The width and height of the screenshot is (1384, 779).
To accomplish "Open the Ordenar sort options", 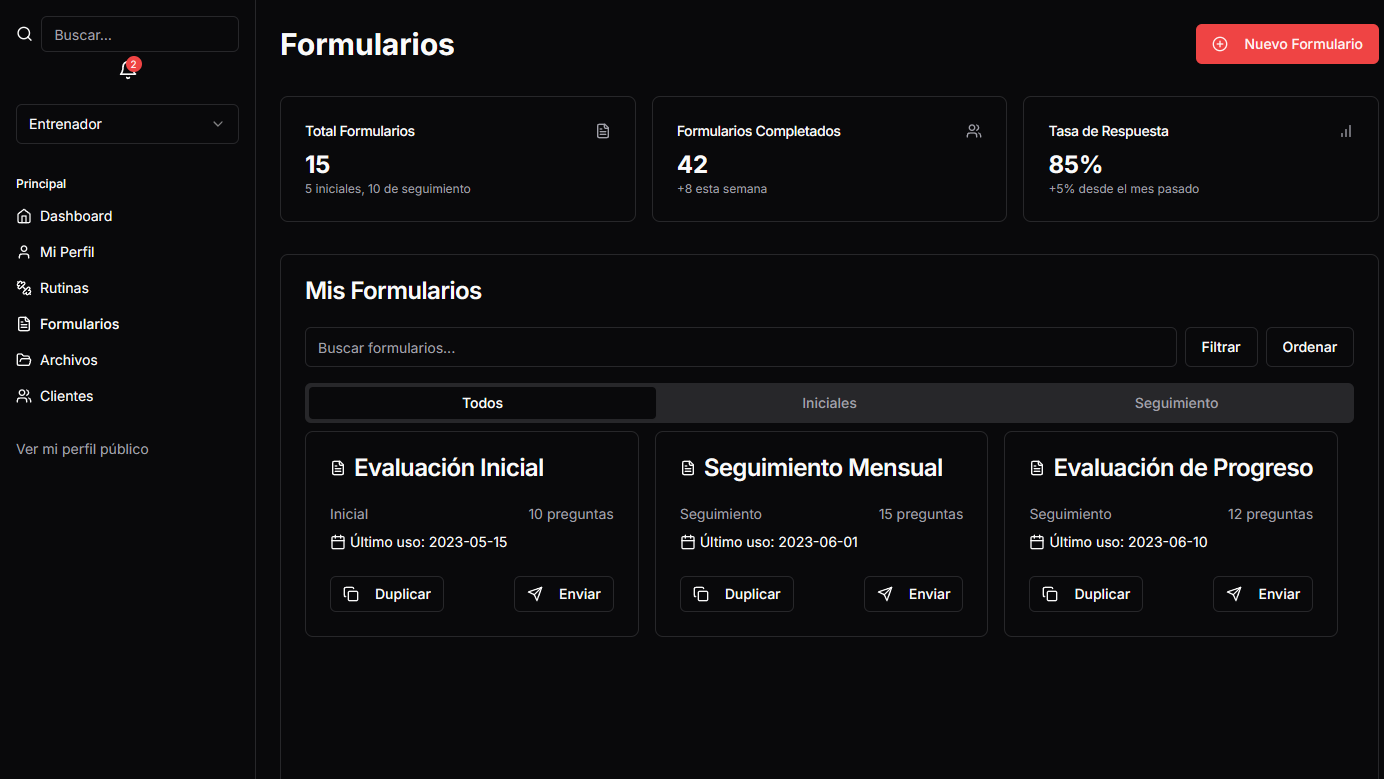I will click(1309, 347).
